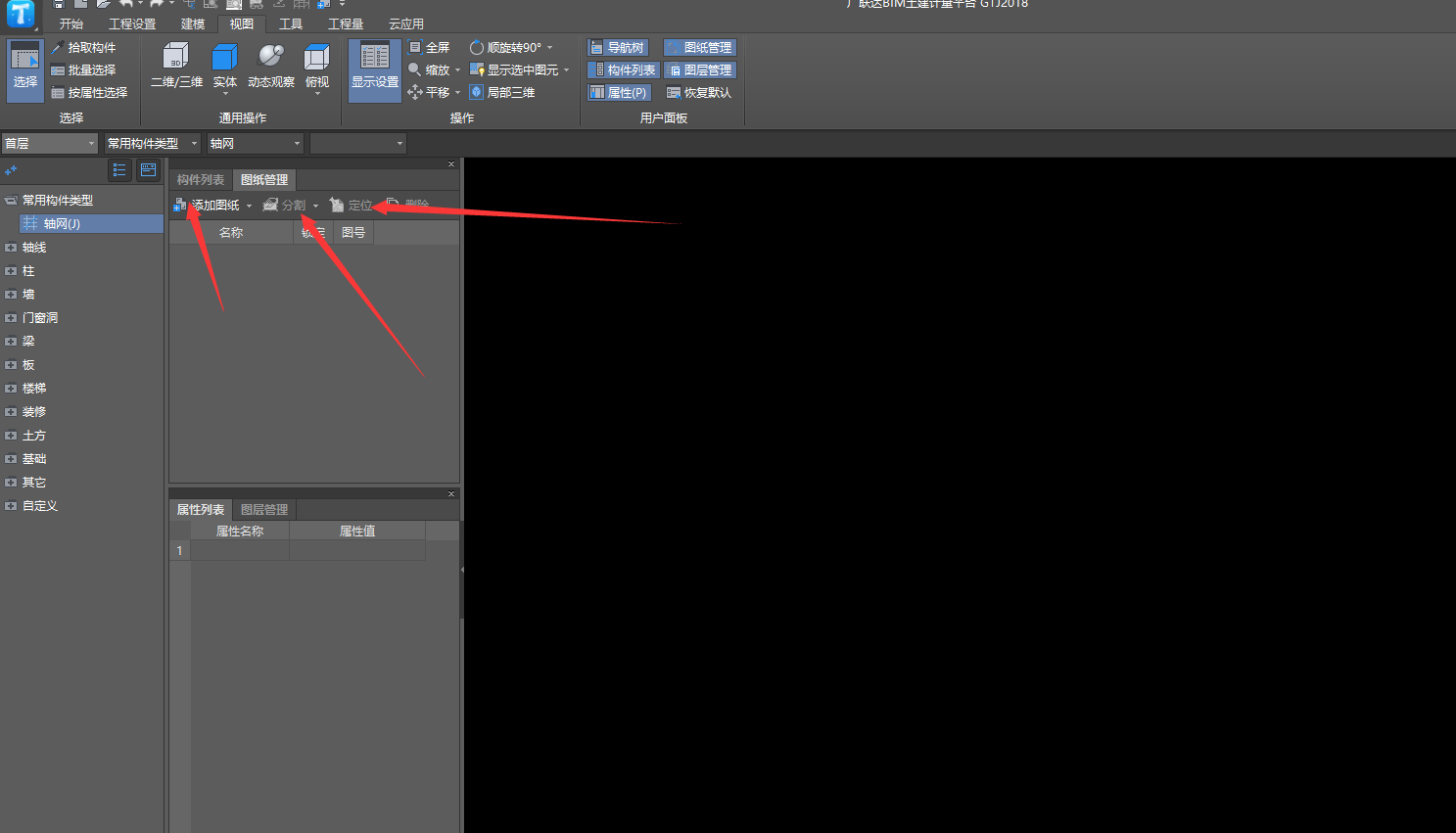
Task: Select the 自定义 tree item
Action: [x=40, y=506]
